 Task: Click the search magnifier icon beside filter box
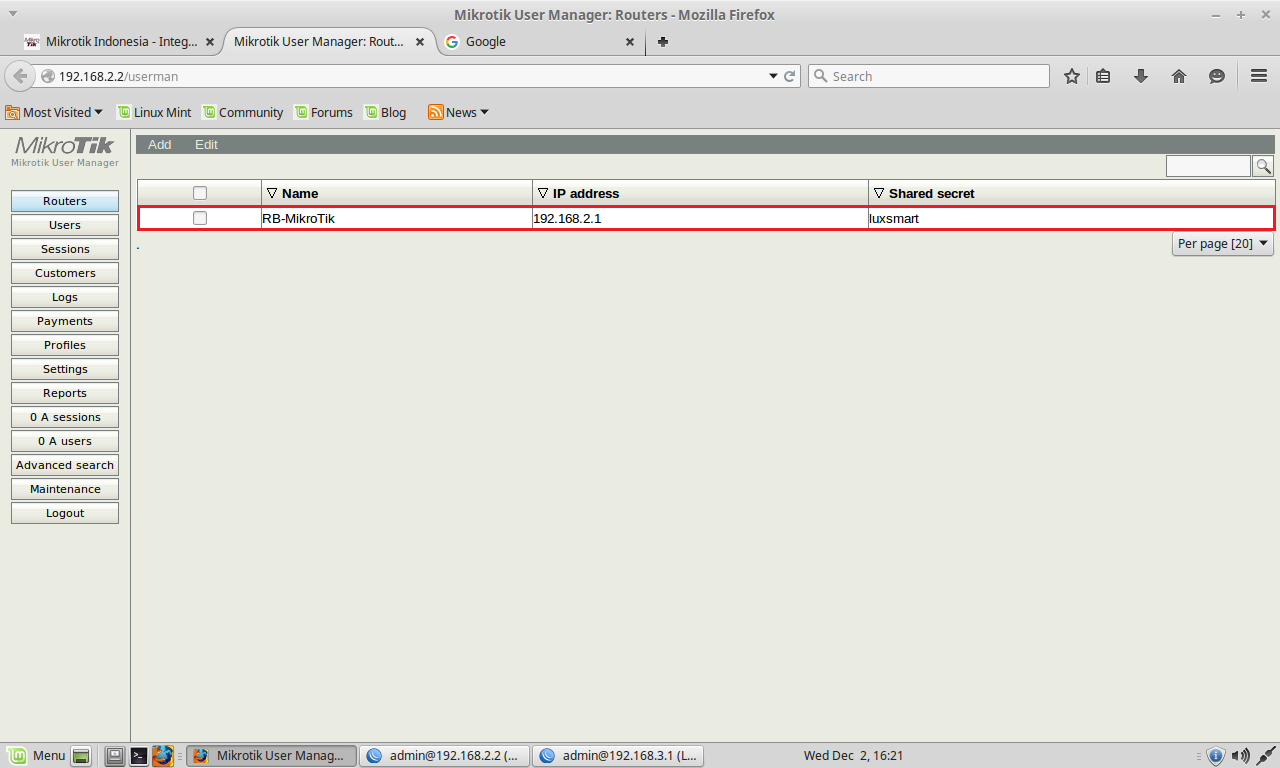pos(1264,166)
